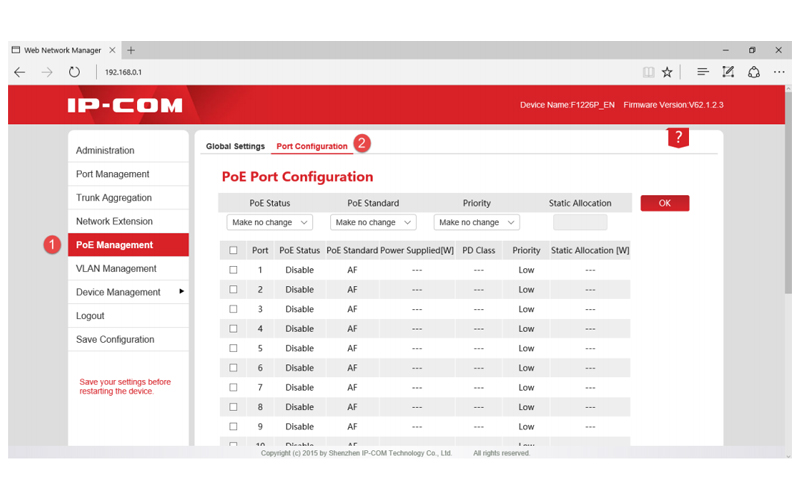Click AF standard in port 5 row

(352, 348)
